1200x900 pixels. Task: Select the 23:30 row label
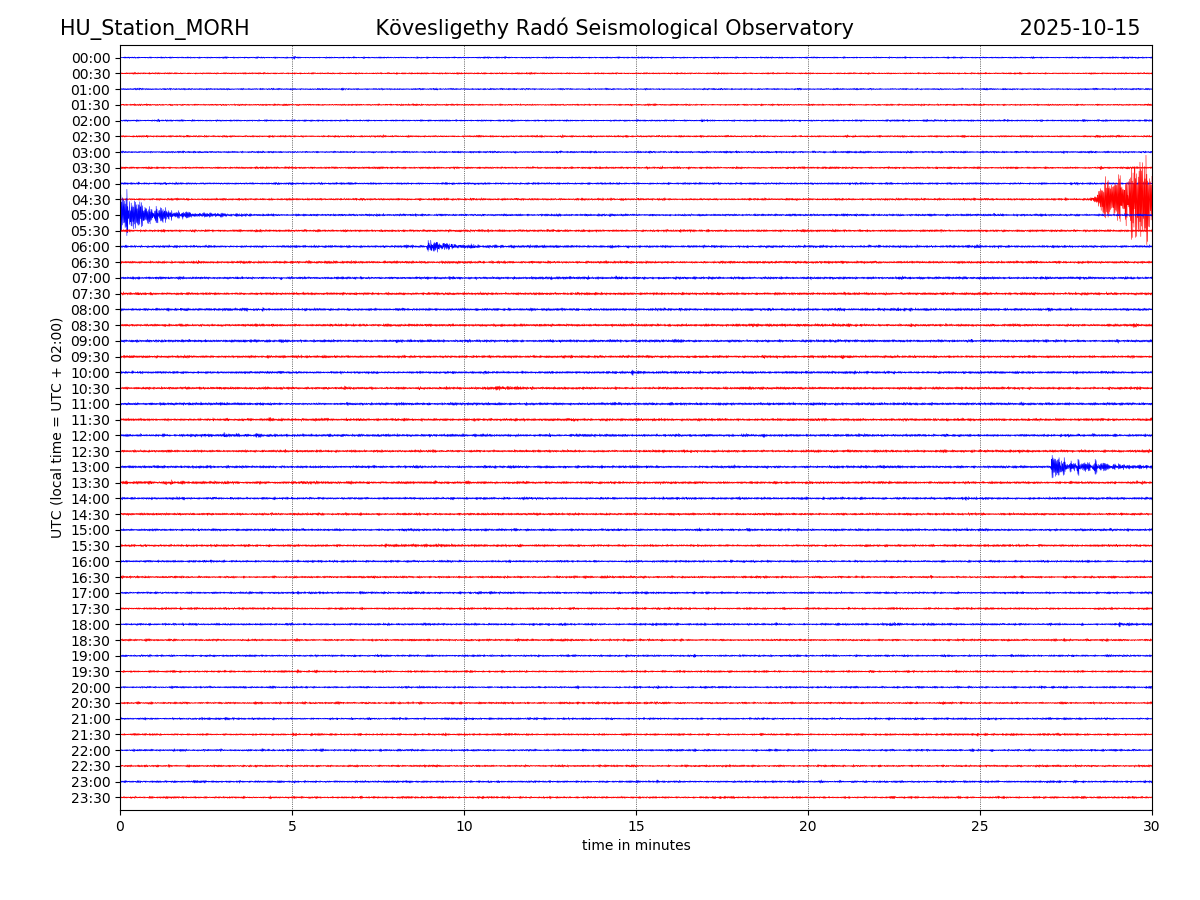[x=91, y=798]
